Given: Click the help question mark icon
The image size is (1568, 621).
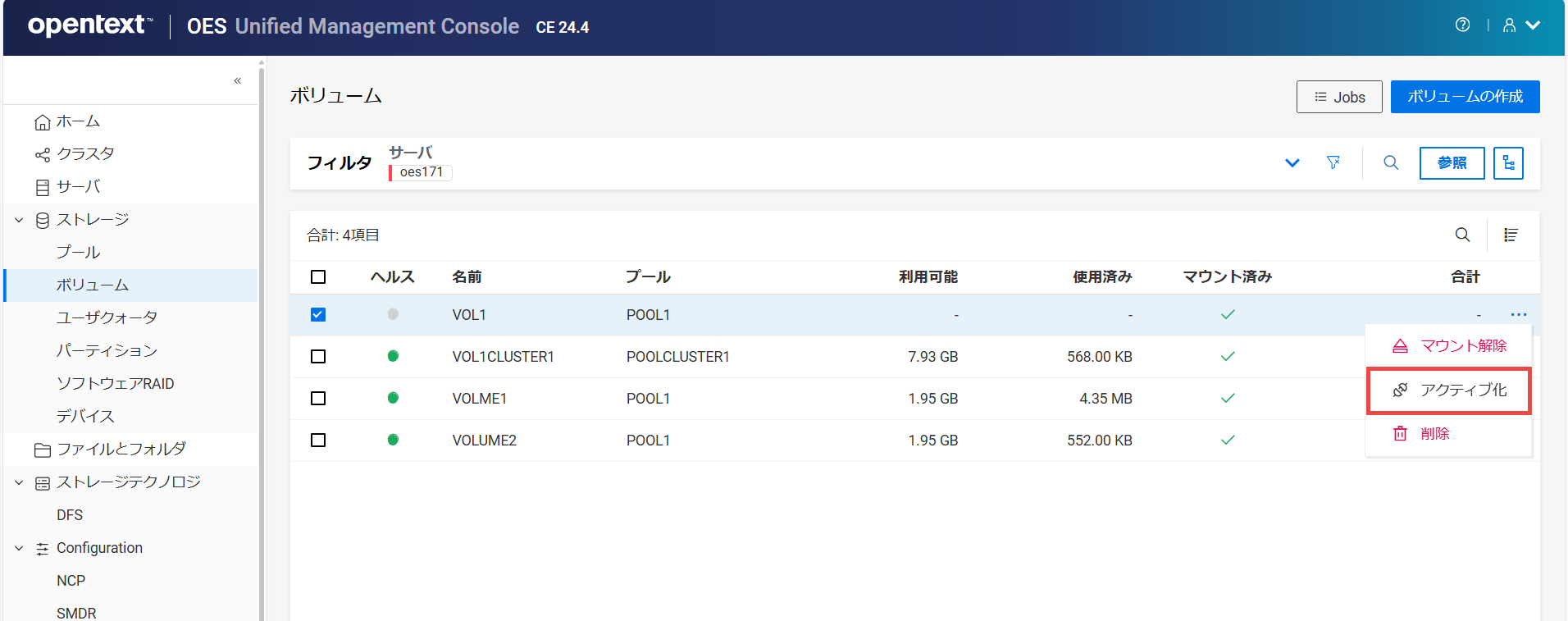Looking at the screenshot, I should (x=1462, y=25).
